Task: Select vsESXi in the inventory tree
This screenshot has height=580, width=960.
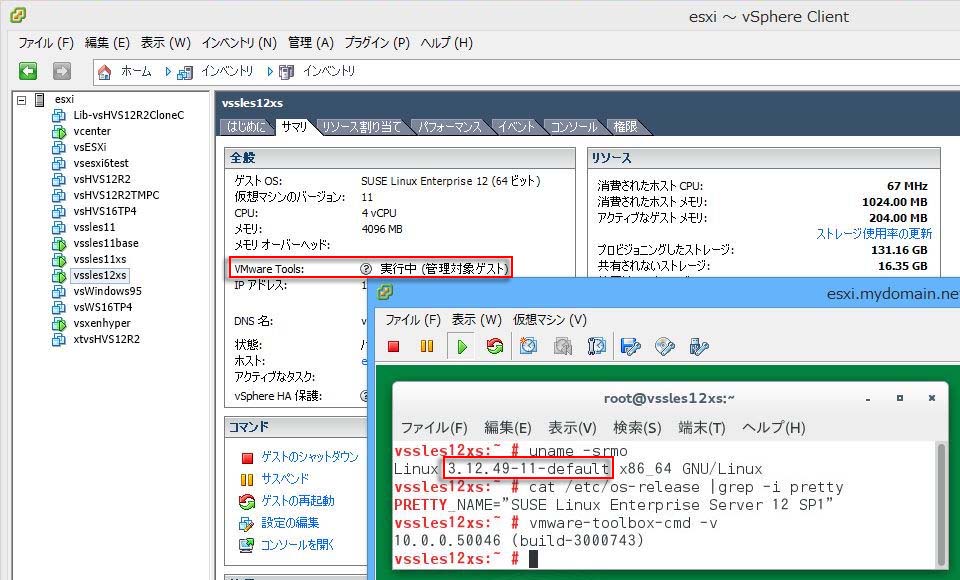Action: pyautogui.click(x=90, y=147)
